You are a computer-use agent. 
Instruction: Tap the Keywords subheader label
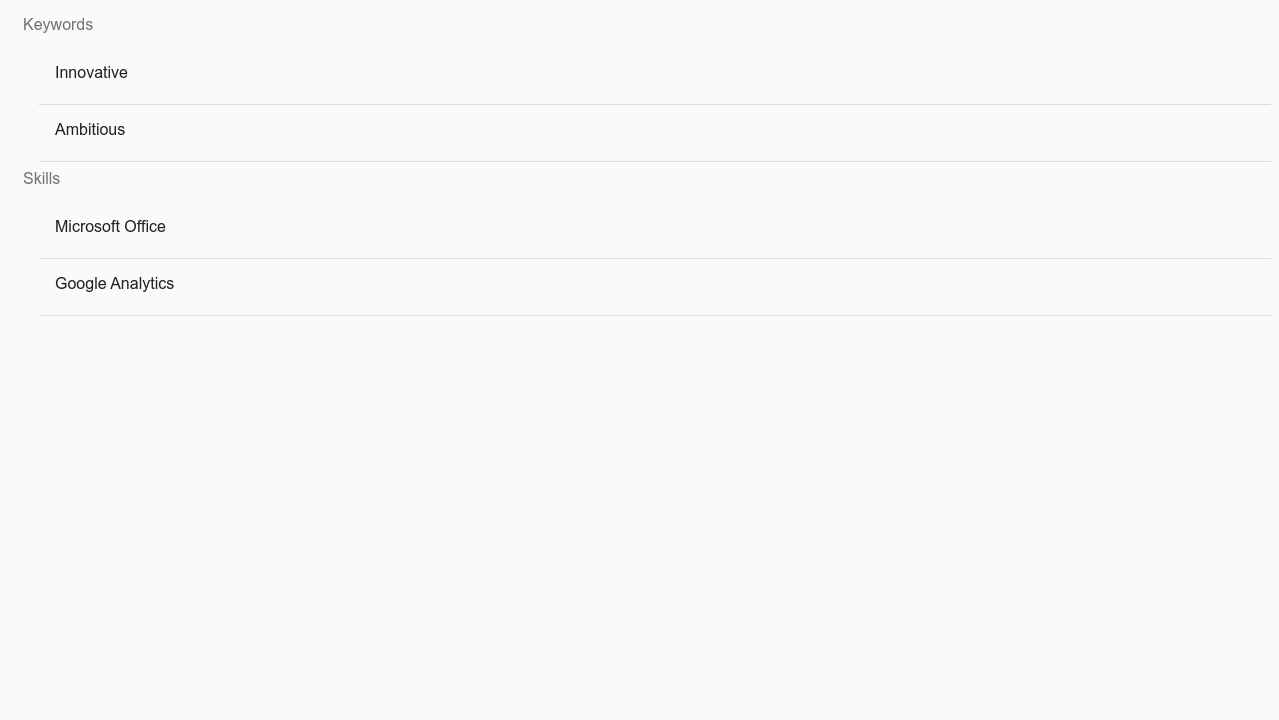58,25
